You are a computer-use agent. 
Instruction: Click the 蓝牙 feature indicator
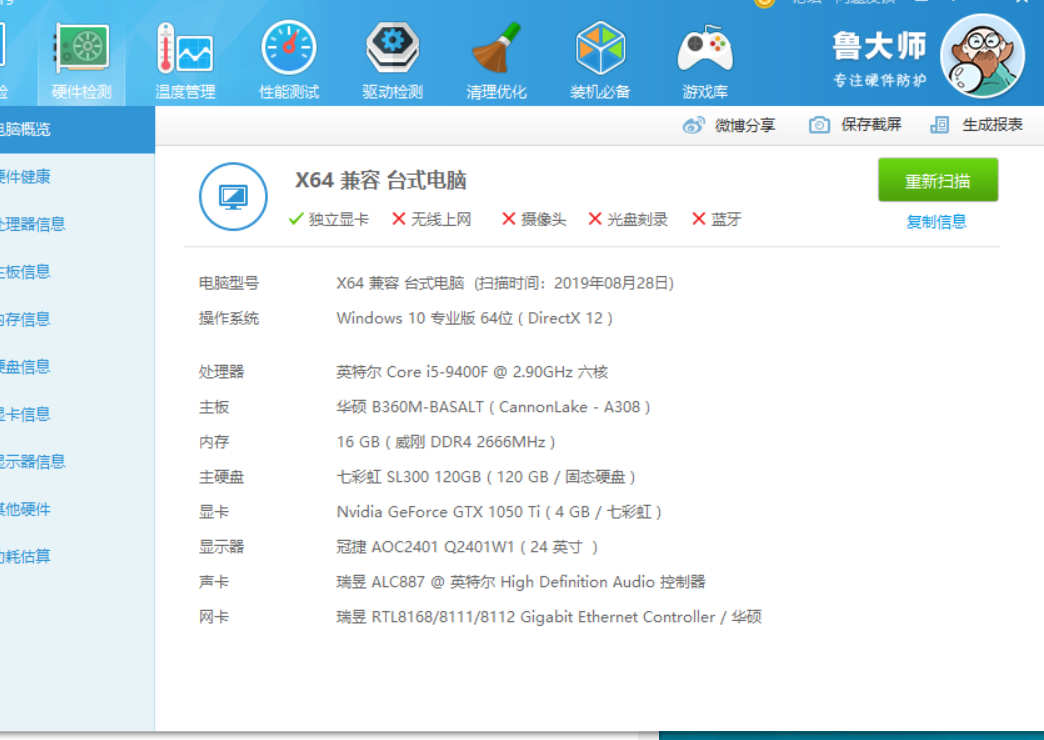click(716, 219)
